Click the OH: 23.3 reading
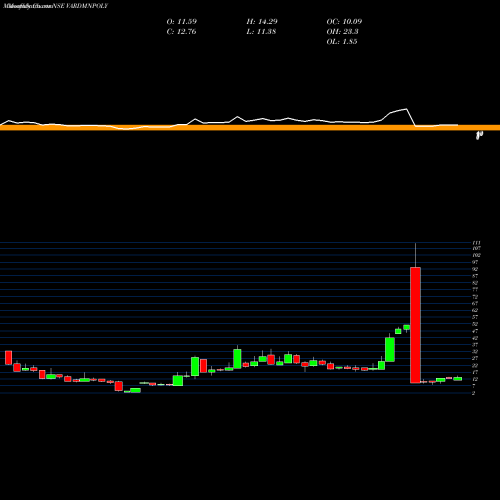The height and width of the screenshot is (500, 500). point(342,32)
